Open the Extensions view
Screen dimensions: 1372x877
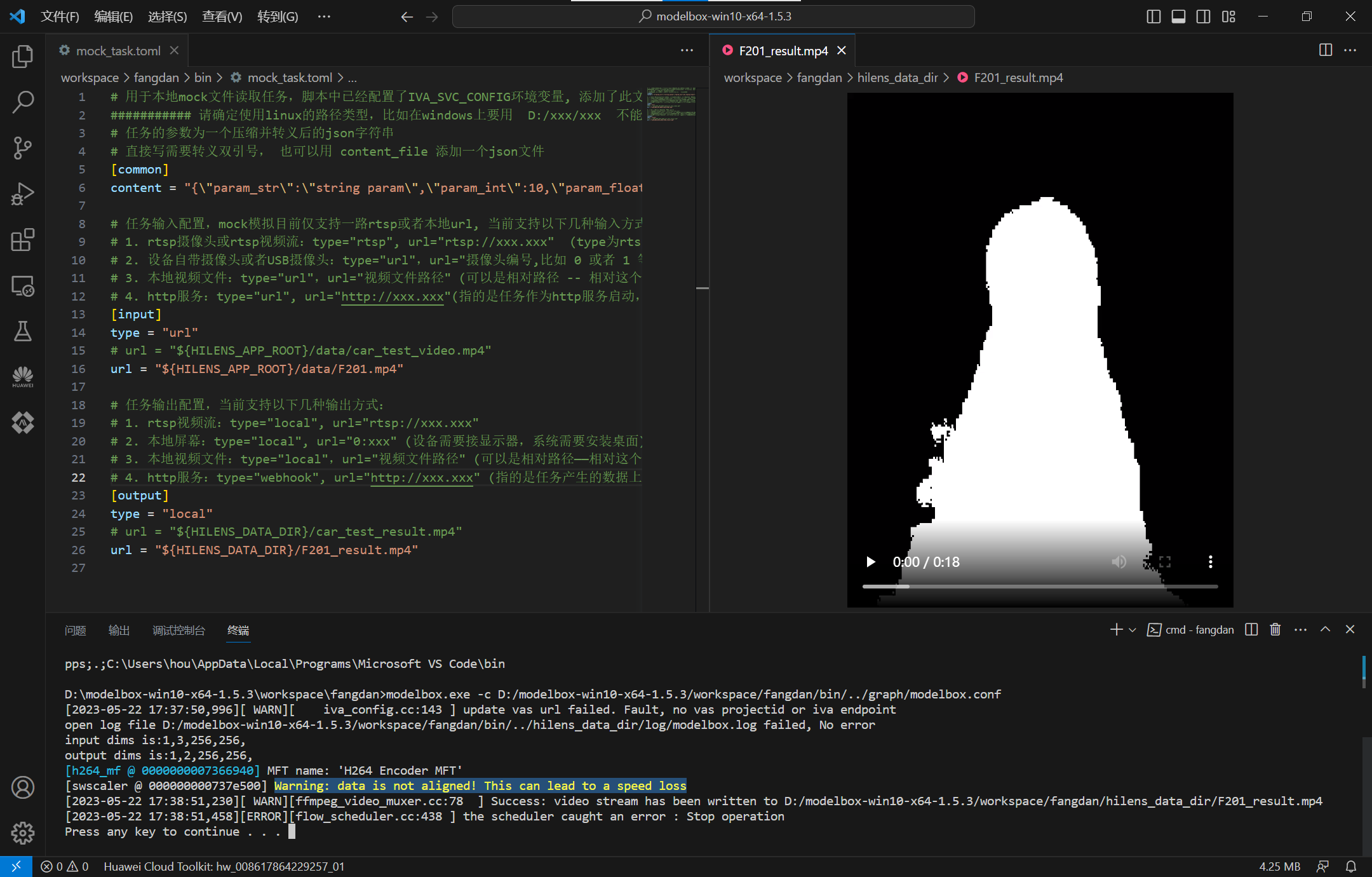tap(23, 240)
